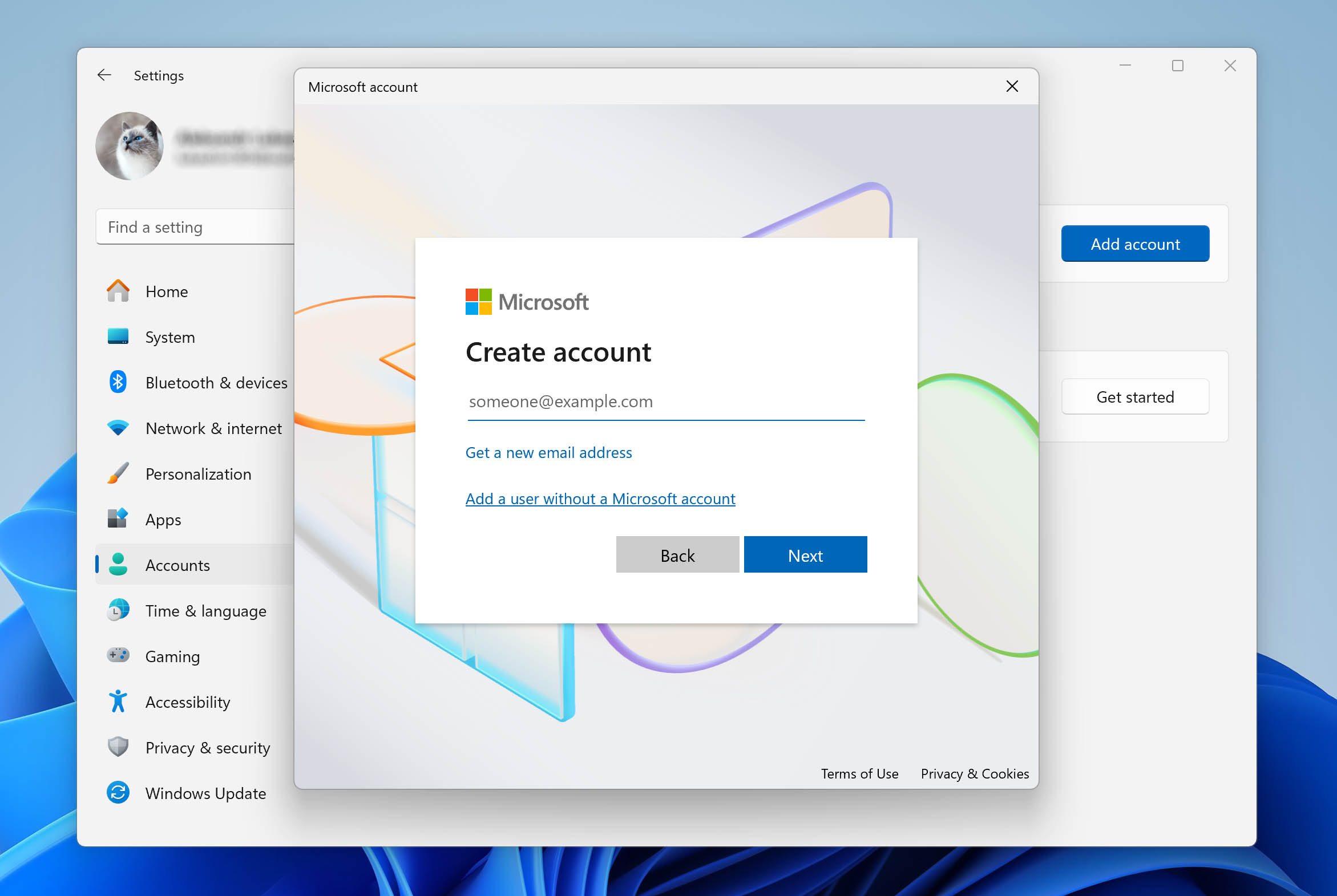Image resolution: width=1337 pixels, height=896 pixels.
Task: Click the Accounts person icon
Action: tap(118, 565)
